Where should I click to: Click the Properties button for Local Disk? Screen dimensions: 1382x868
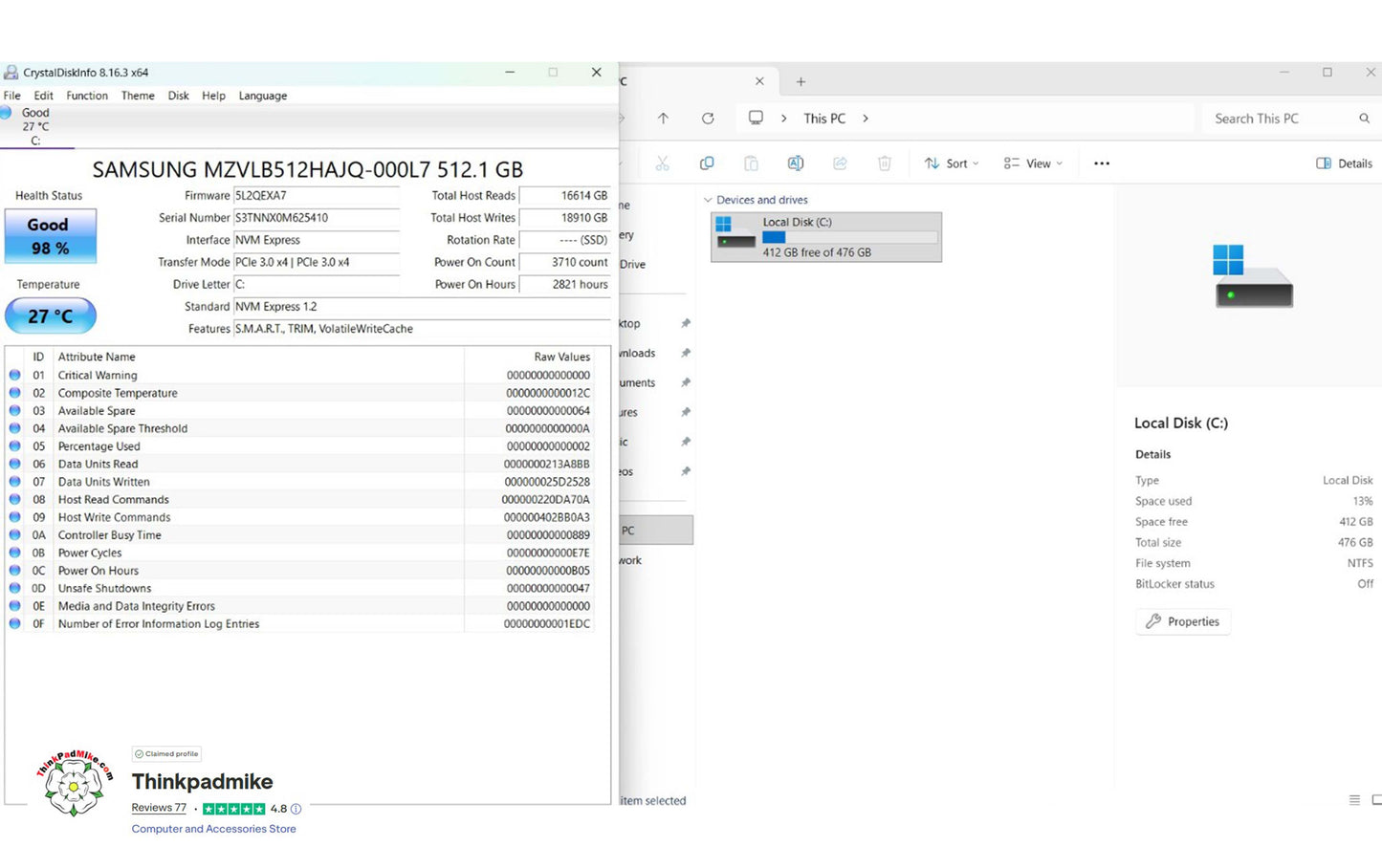click(1183, 621)
